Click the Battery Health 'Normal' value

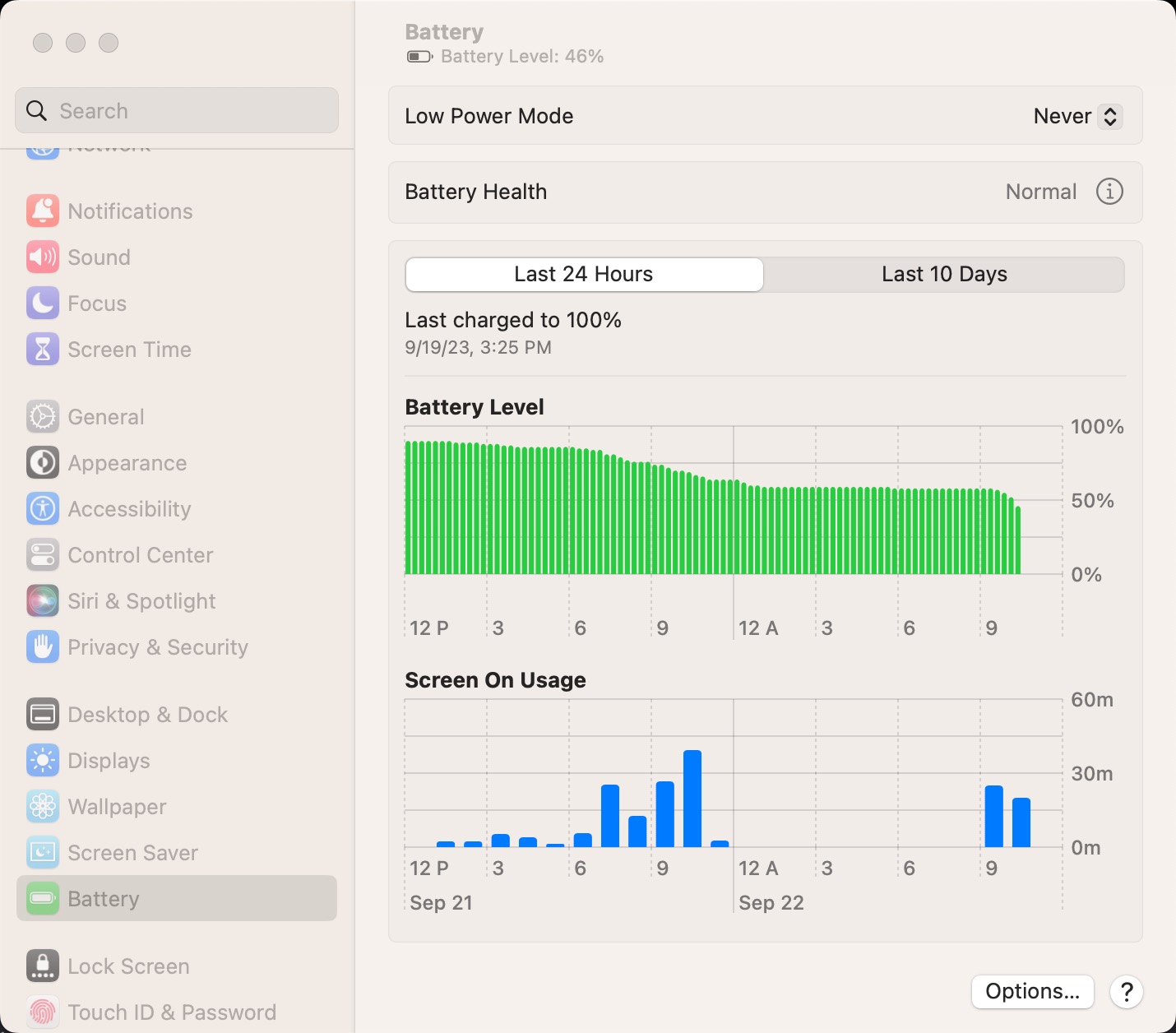point(1041,192)
